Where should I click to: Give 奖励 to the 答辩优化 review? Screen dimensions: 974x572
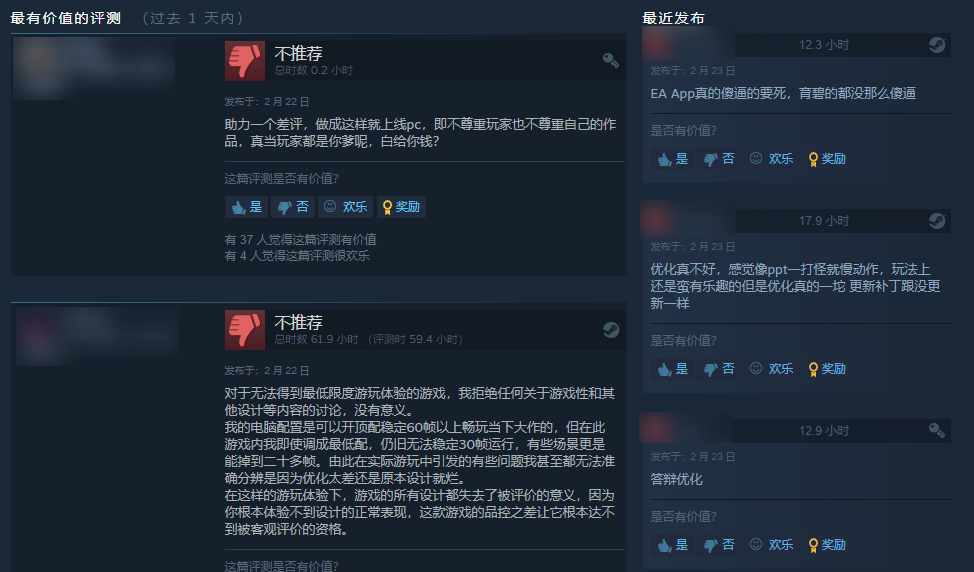[x=827, y=545]
